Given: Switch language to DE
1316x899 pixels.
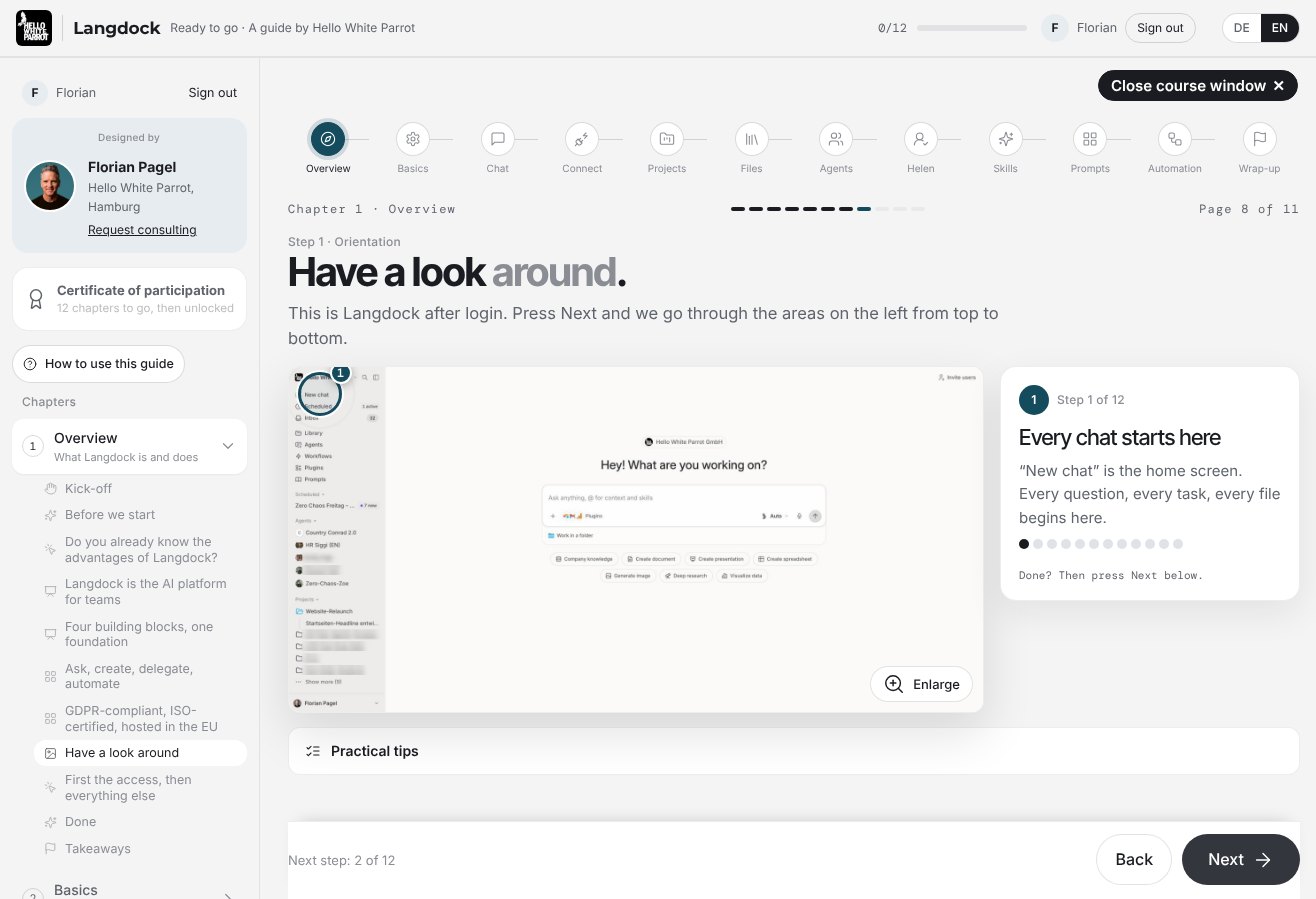Looking at the screenshot, I should pyautogui.click(x=1241, y=28).
